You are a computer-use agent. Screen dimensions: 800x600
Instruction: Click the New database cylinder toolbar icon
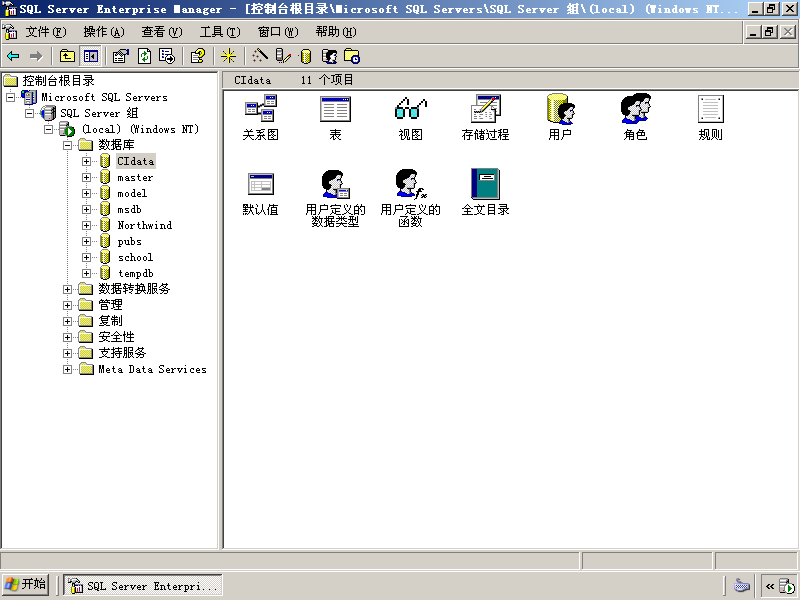pos(306,56)
